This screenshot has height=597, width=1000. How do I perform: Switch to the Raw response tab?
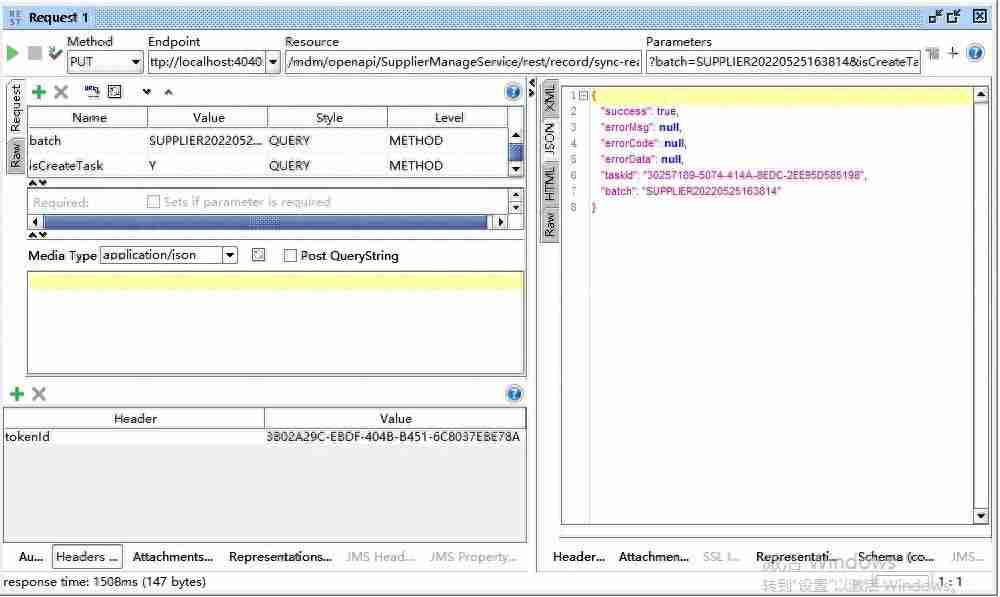point(550,225)
